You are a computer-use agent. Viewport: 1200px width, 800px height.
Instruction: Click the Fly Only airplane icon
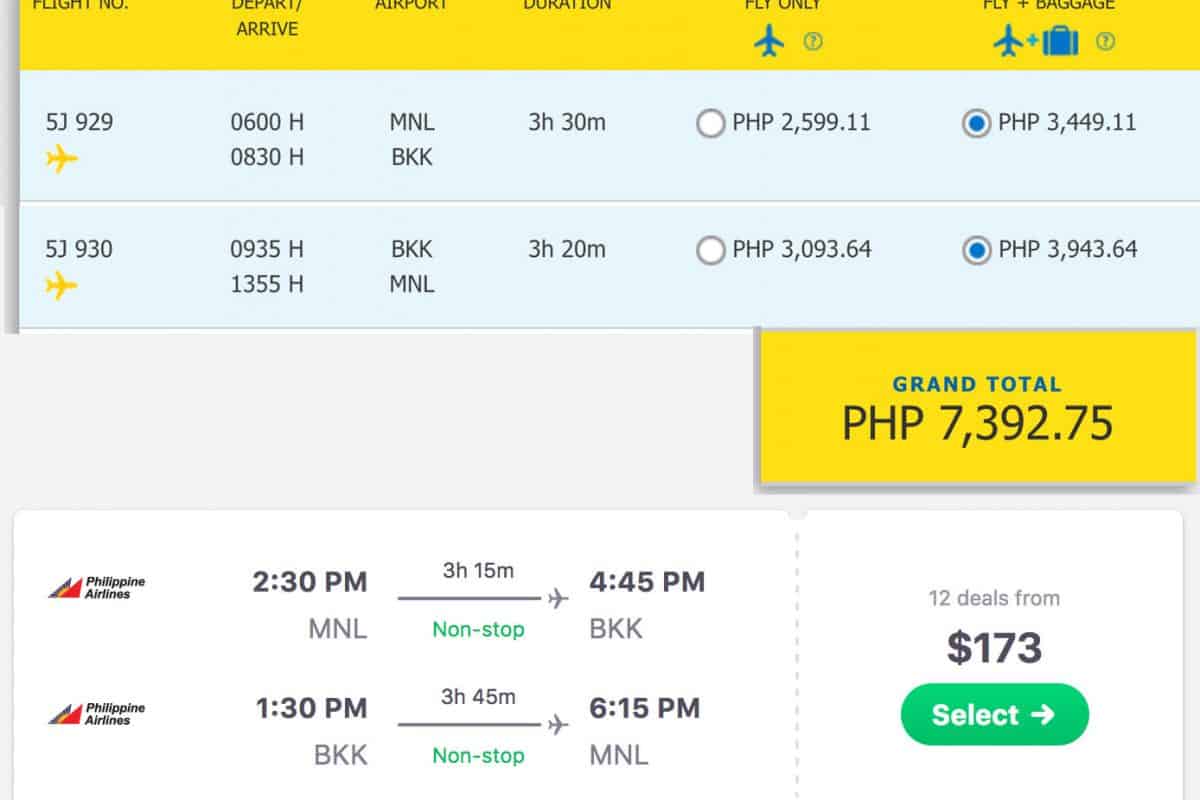point(769,42)
